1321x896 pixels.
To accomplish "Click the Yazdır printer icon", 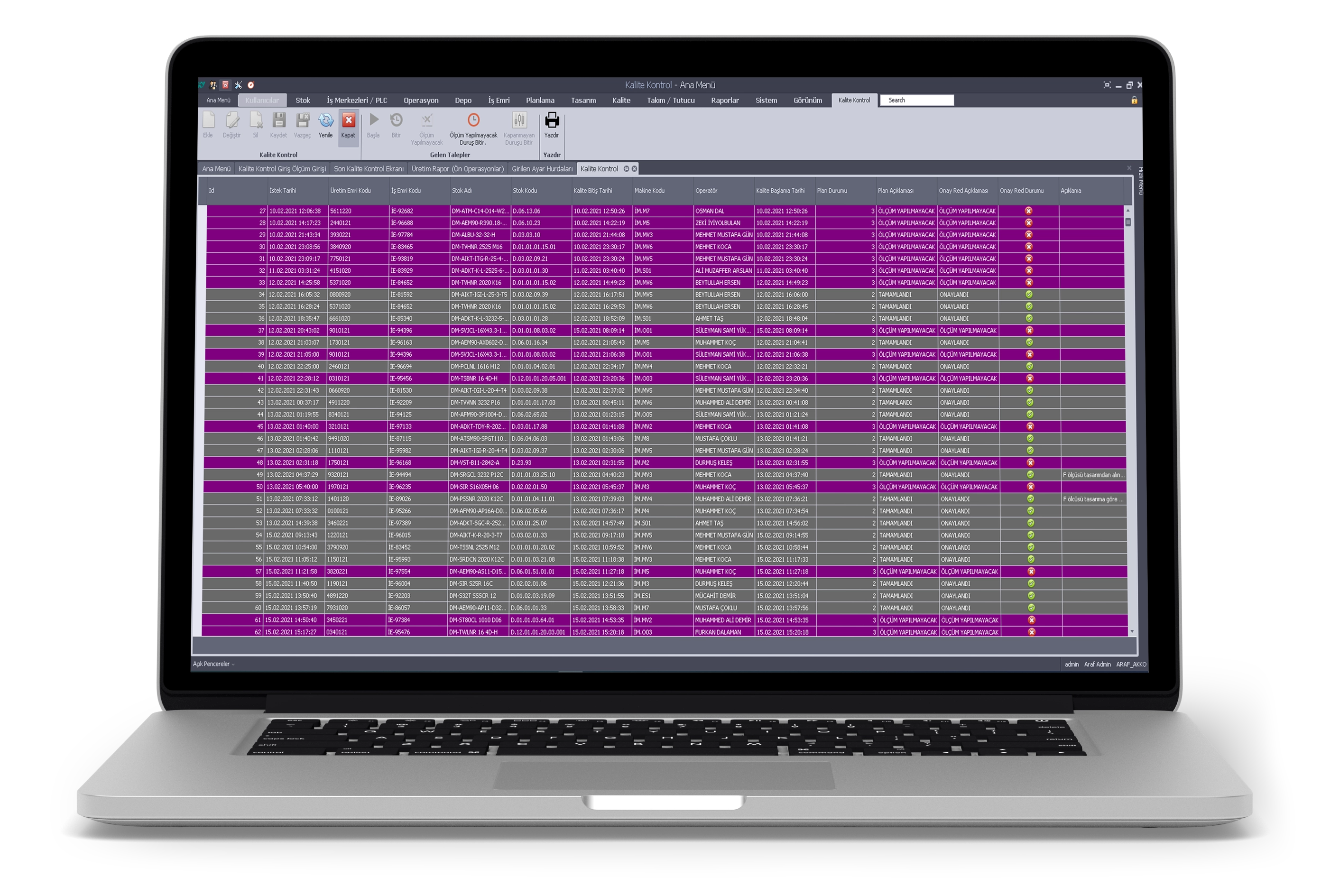I will (x=551, y=120).
